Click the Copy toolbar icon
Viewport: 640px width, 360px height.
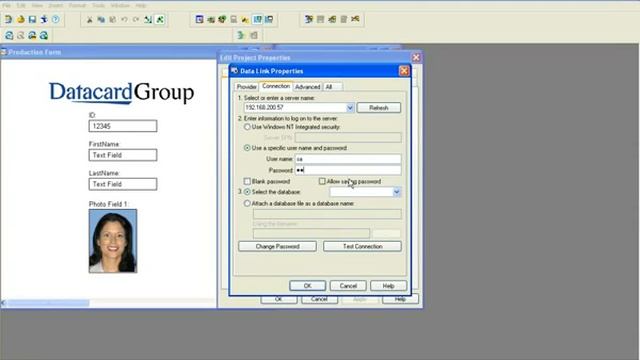pos(101,19)
